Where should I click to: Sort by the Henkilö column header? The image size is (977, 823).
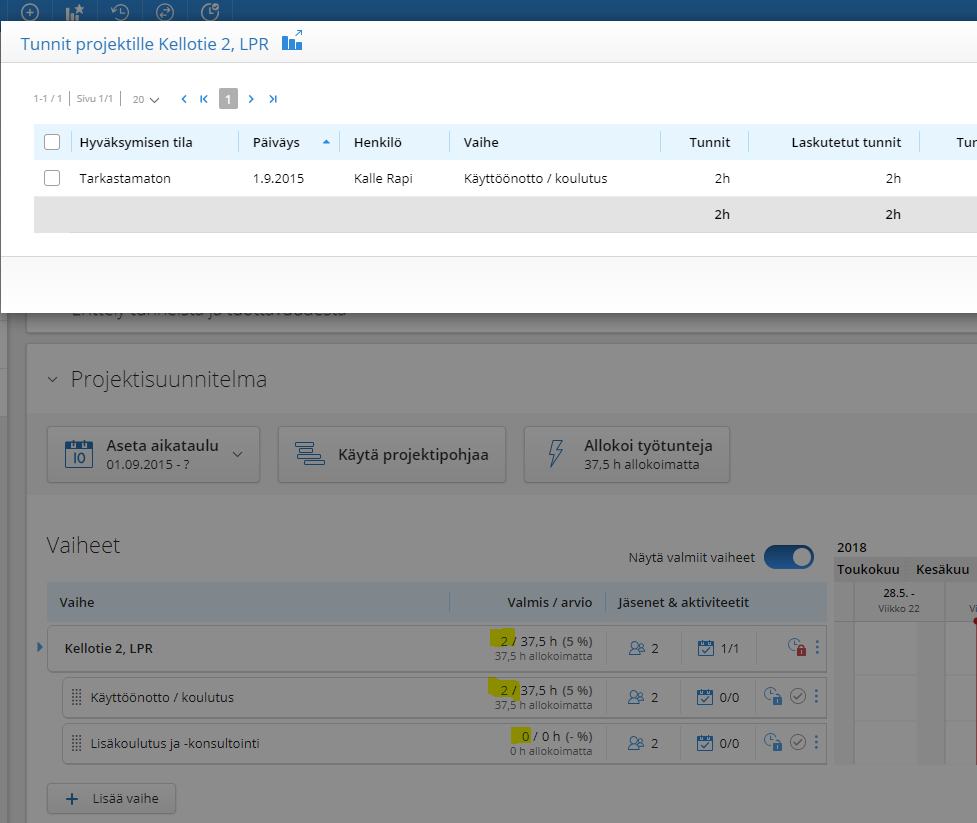[x=378, y=142]
